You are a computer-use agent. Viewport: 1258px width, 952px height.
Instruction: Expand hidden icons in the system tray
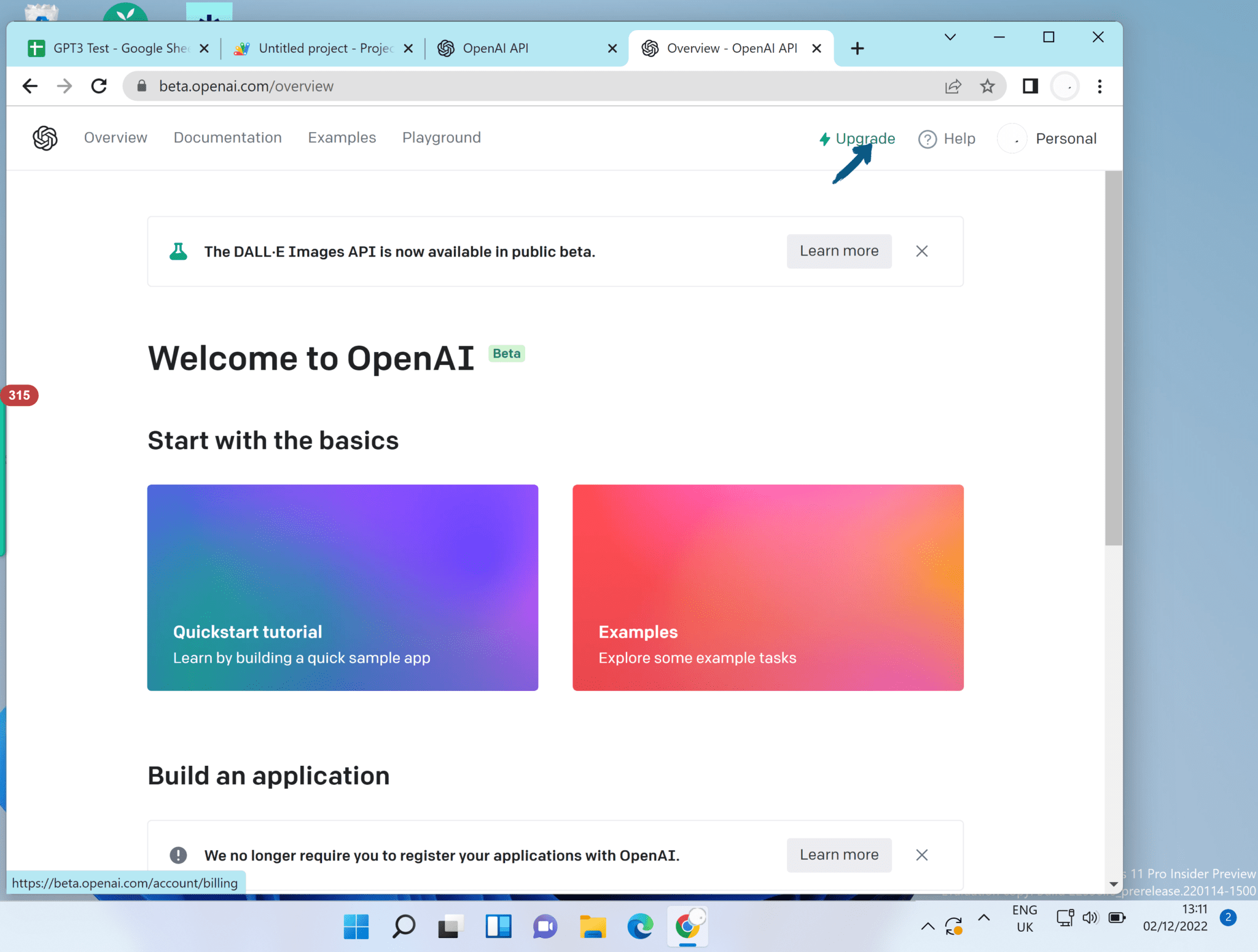(928, 925)
